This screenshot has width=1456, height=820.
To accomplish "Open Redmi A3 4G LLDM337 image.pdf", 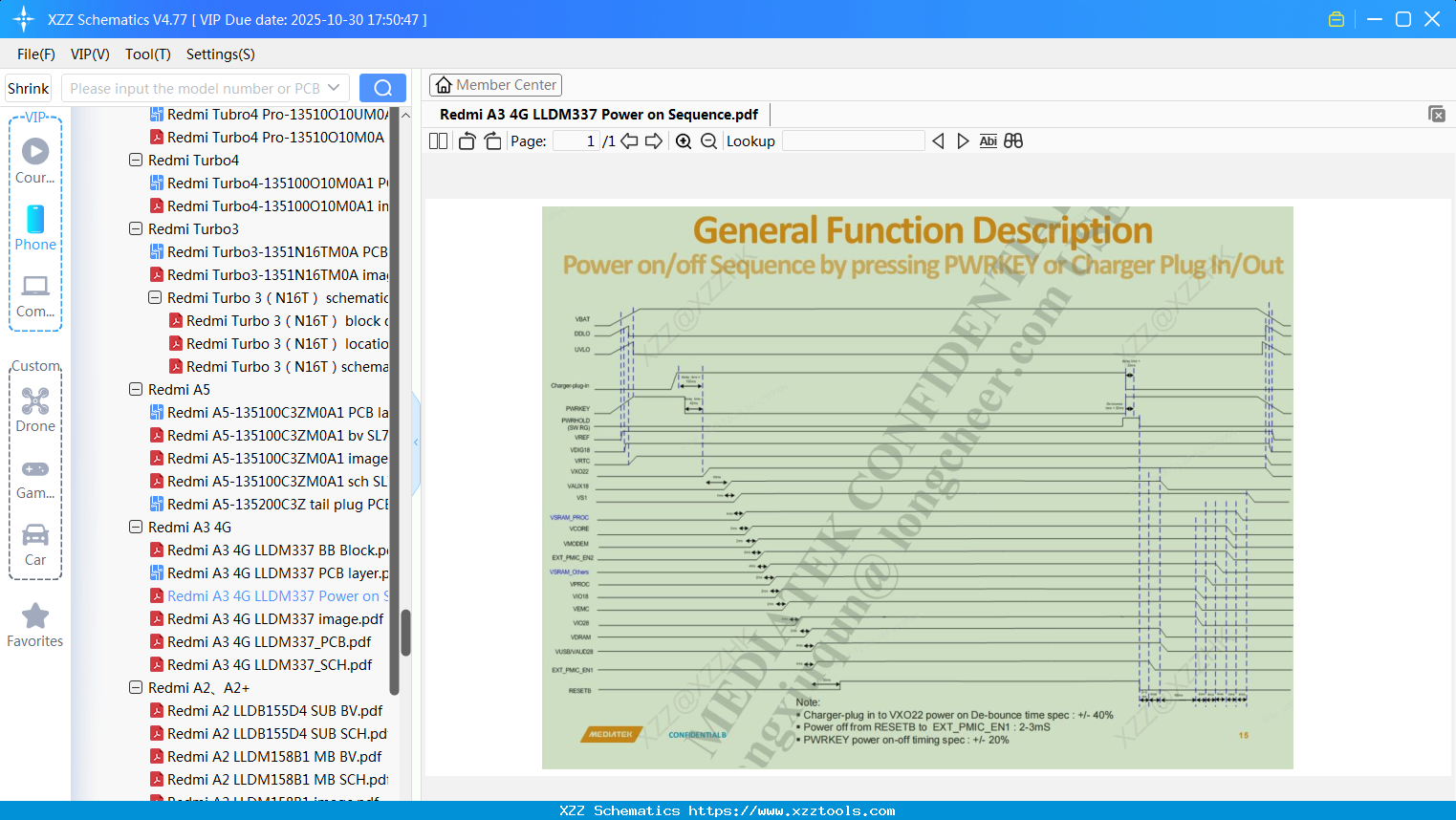I will click(267, 618).
